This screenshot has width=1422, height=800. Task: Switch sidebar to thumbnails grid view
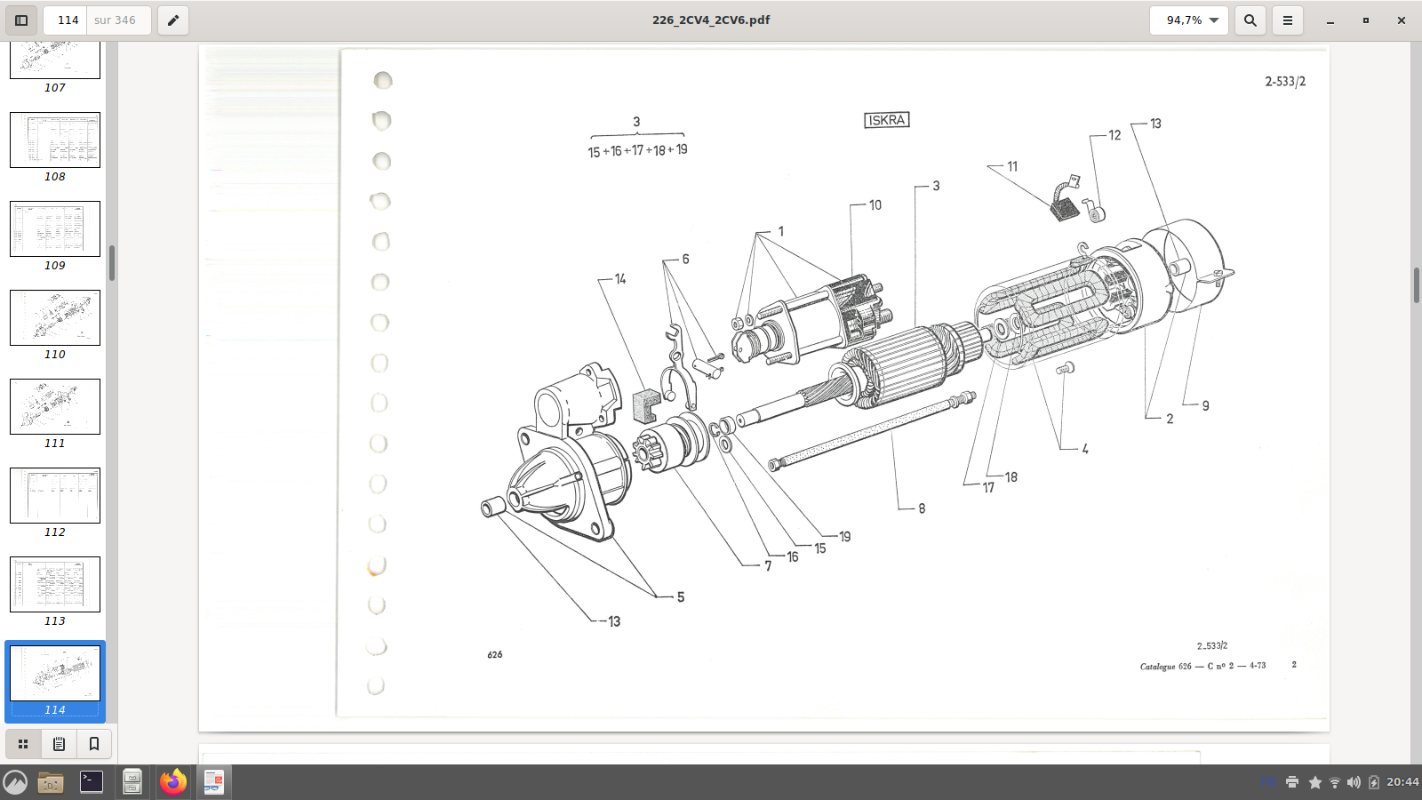(23, 744)
